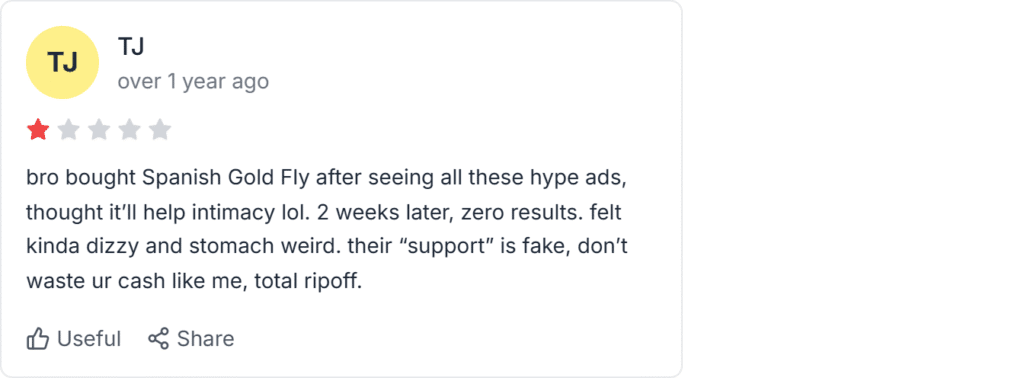Click the second gray rating star
1024x378 pixels.
[x=69, y=130]
